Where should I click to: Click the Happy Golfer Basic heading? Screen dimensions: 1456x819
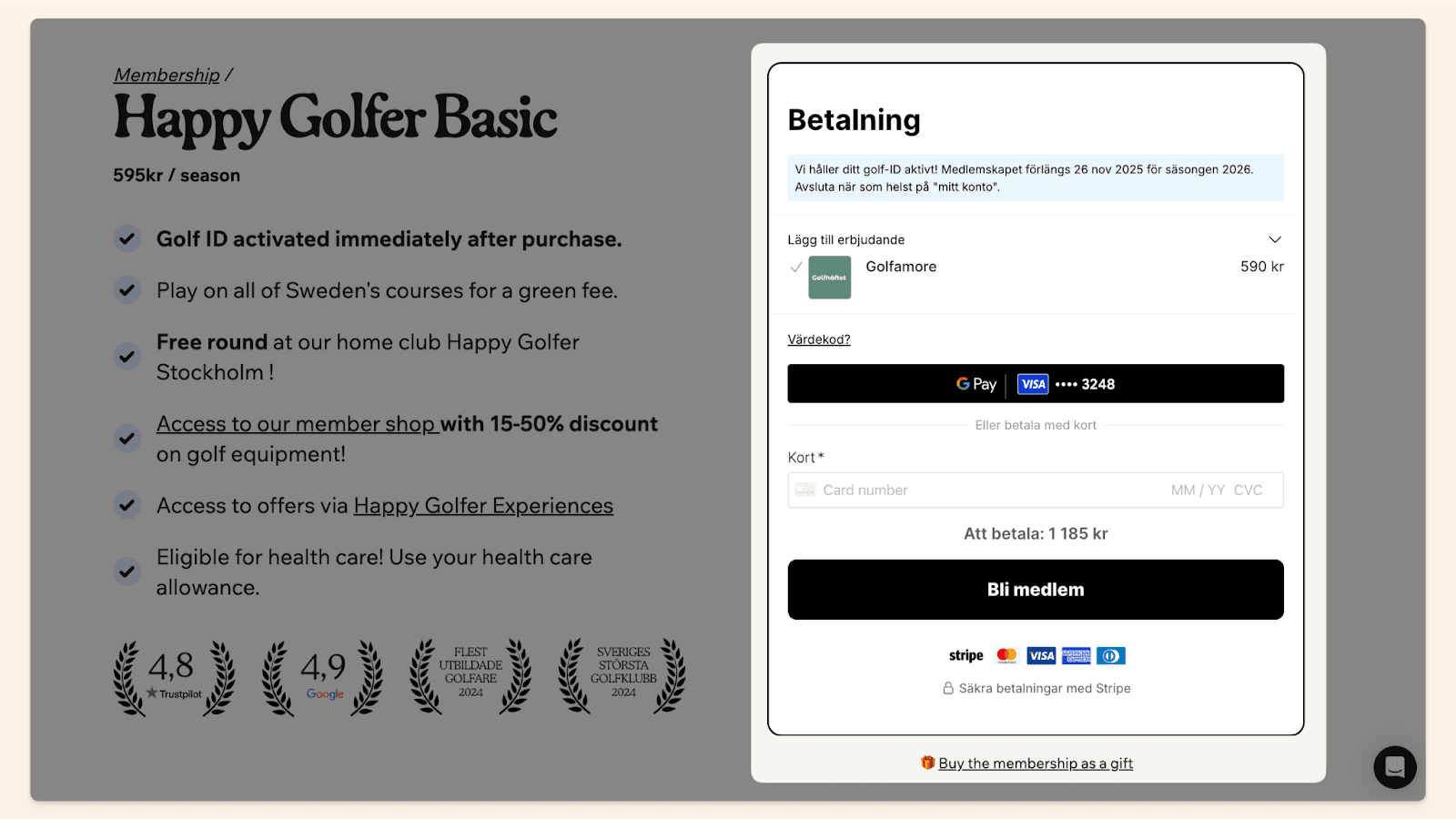(336, 119)
